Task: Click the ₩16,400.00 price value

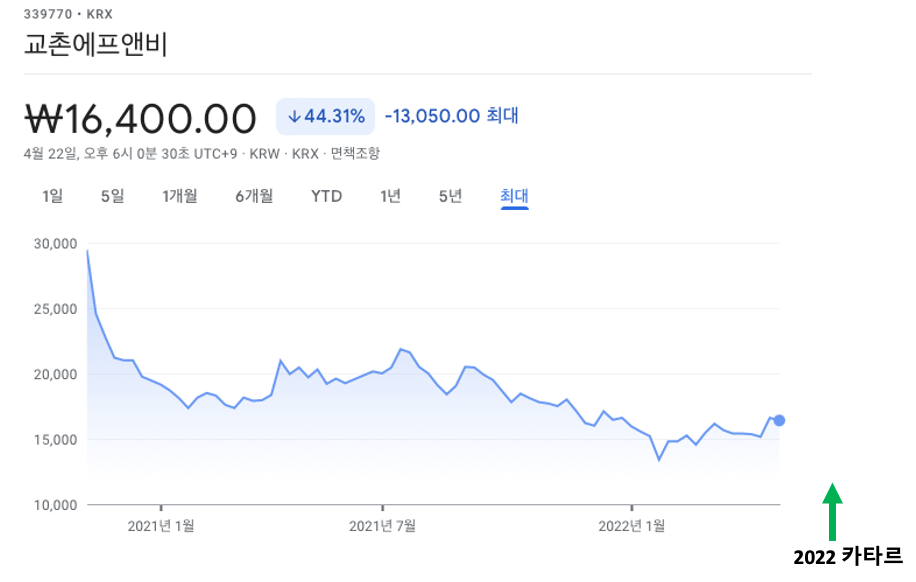Action: pyautogui.click(x=140, y=119)
